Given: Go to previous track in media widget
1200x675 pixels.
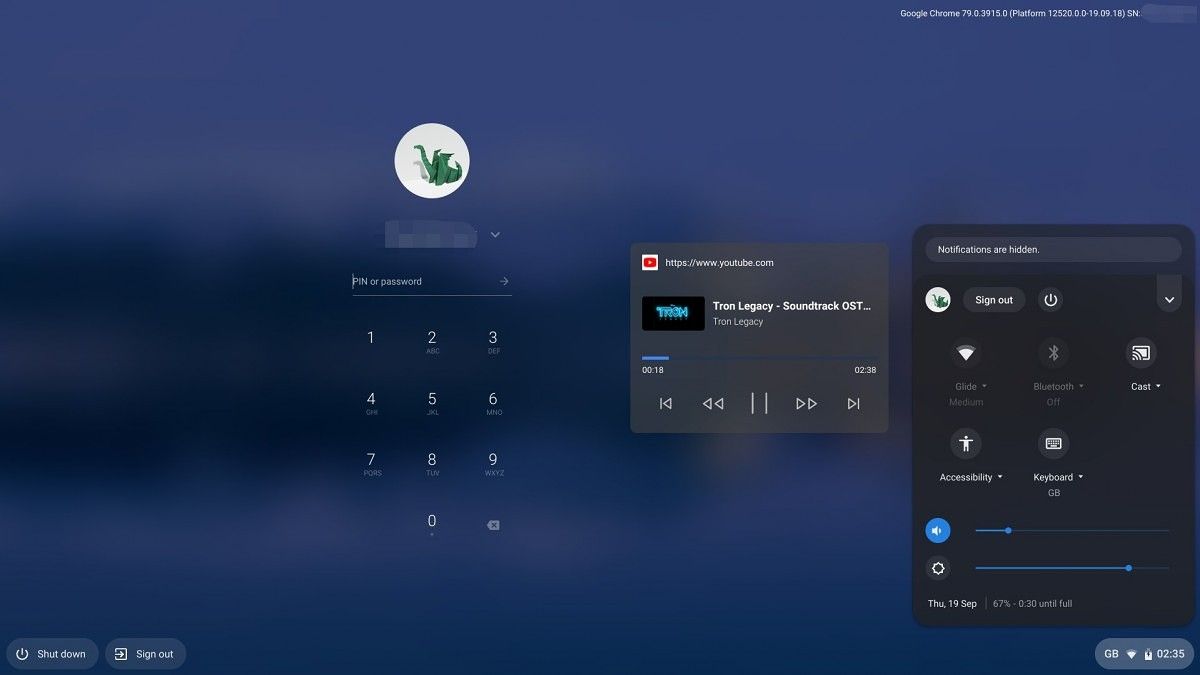Looking at the screenshot, I should 666,403.
